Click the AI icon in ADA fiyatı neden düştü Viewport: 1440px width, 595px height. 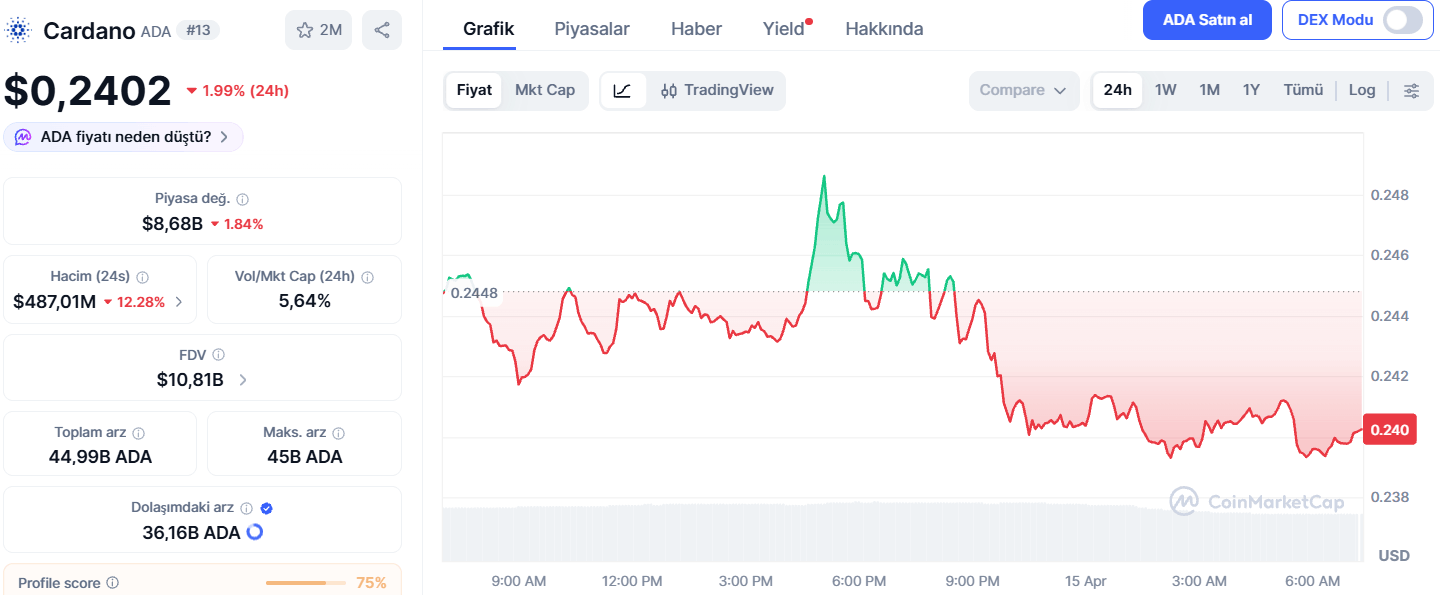[x=23, y=137]
